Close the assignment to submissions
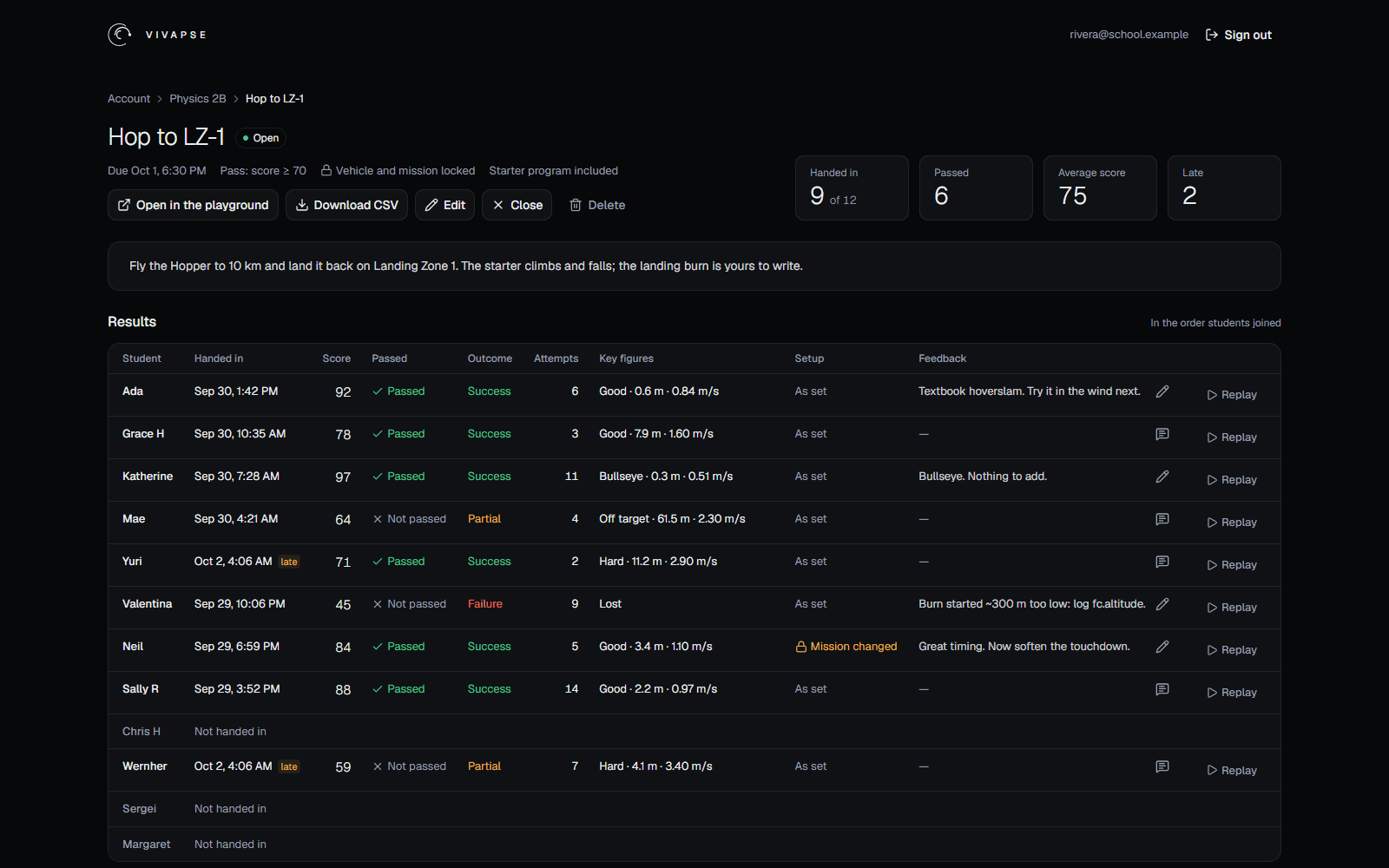The image size is (1389, 868). (x=517, y=205)
